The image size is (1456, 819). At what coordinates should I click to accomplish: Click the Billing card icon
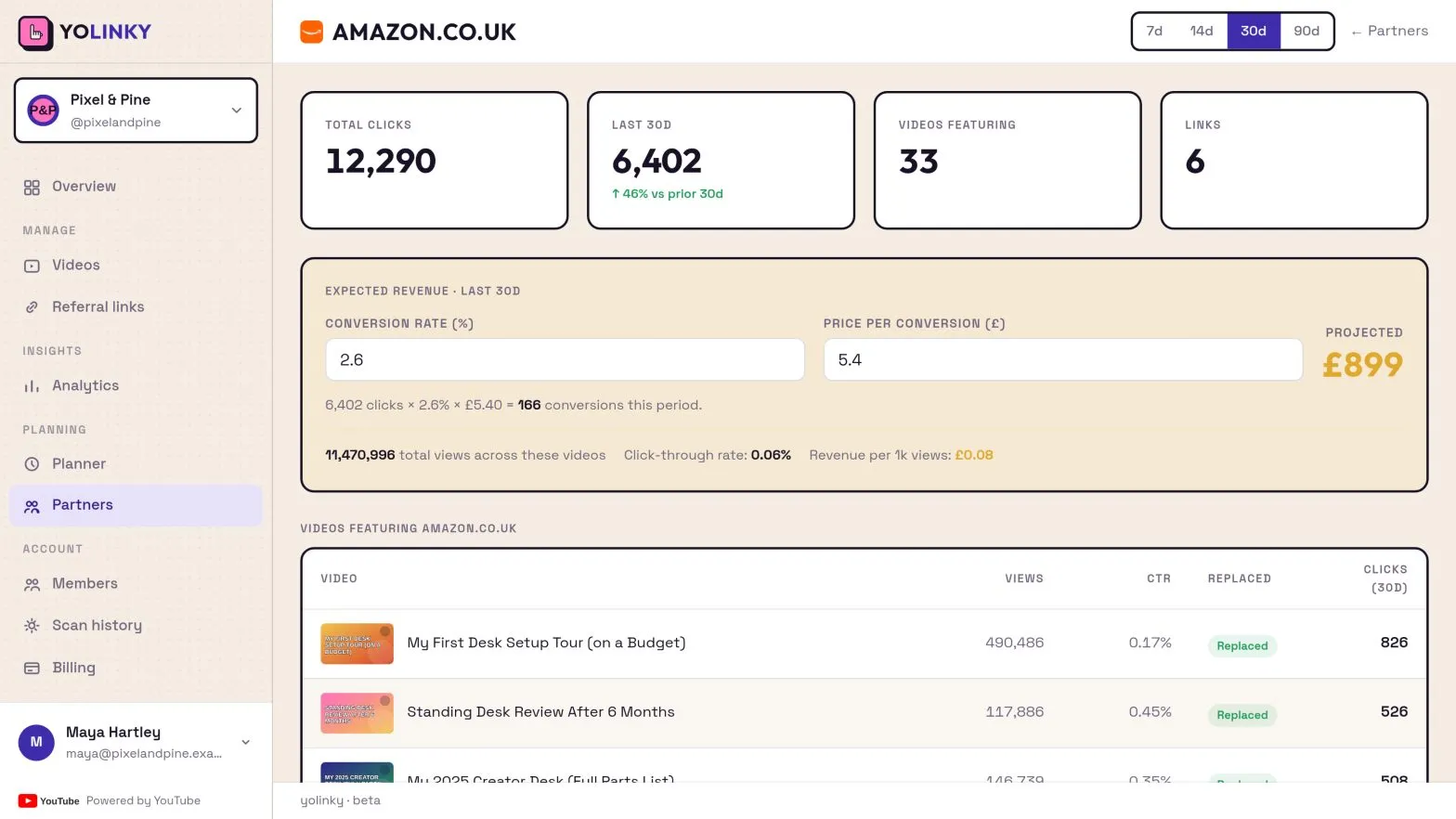point(32,669)
